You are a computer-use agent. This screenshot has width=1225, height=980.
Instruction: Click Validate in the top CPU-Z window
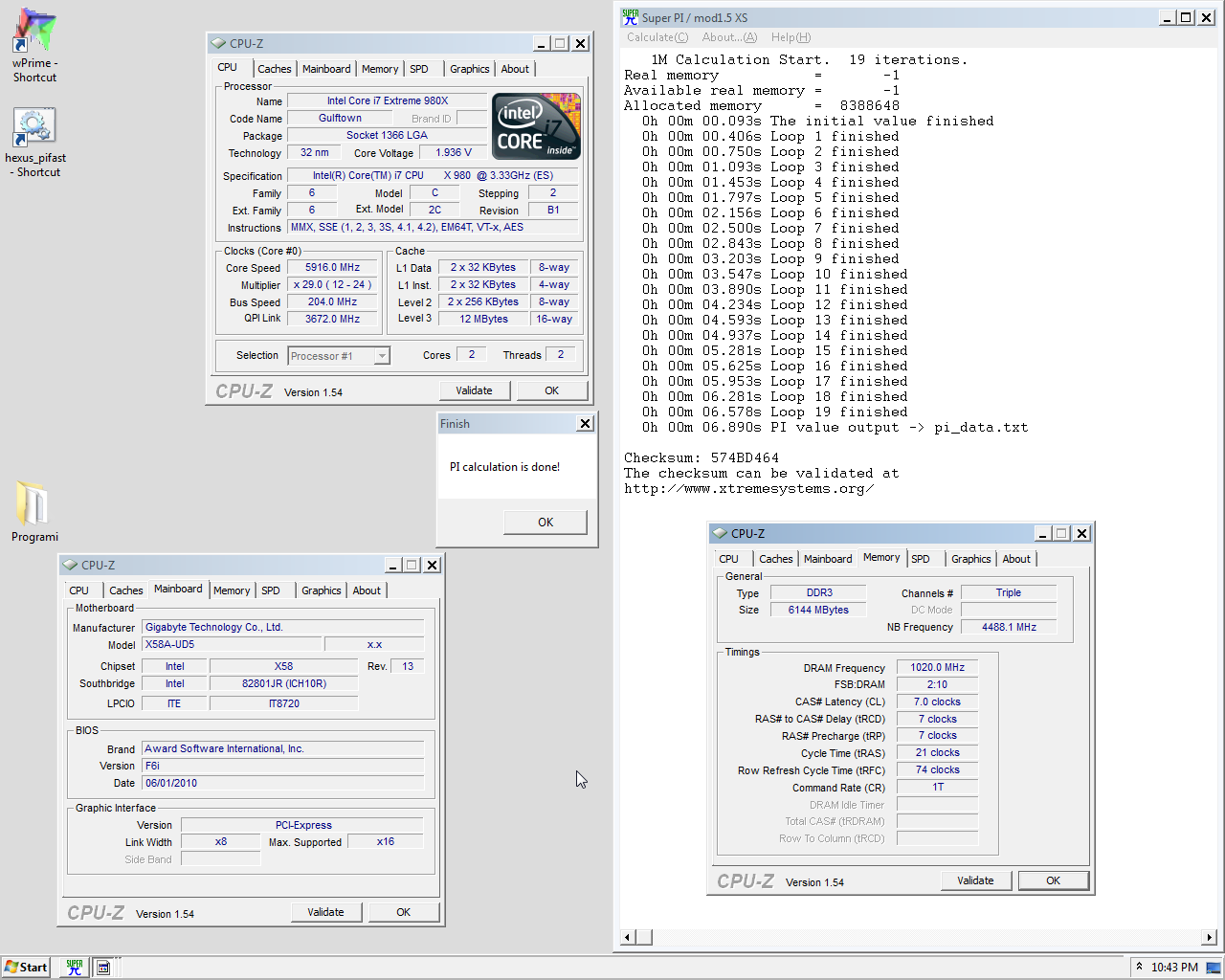click(x=474, y=390)
